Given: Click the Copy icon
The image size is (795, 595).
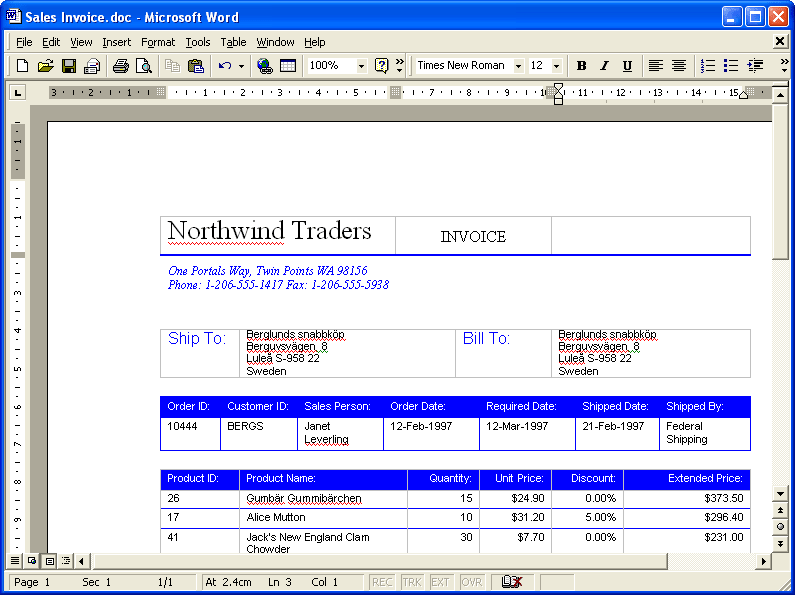Looking at the screenshot, I should click(x=172, y=65).
